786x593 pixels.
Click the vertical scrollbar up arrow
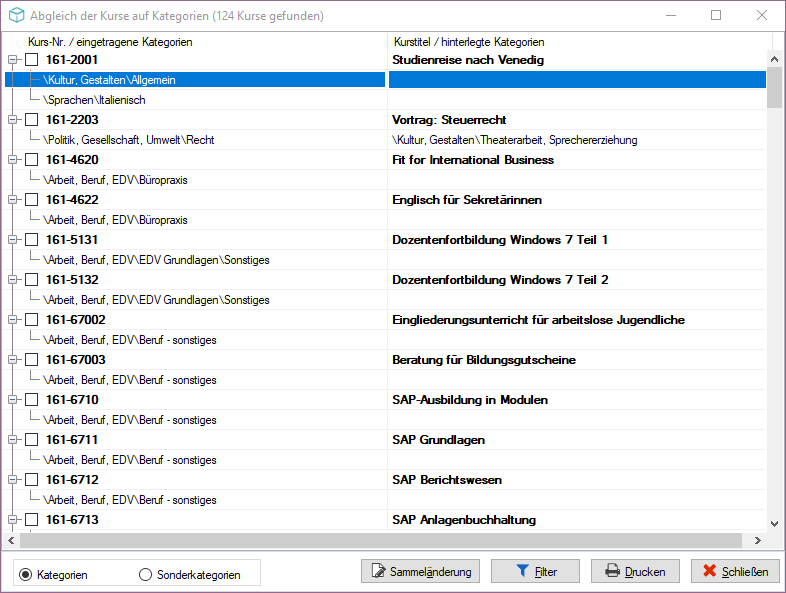(774, 59)
